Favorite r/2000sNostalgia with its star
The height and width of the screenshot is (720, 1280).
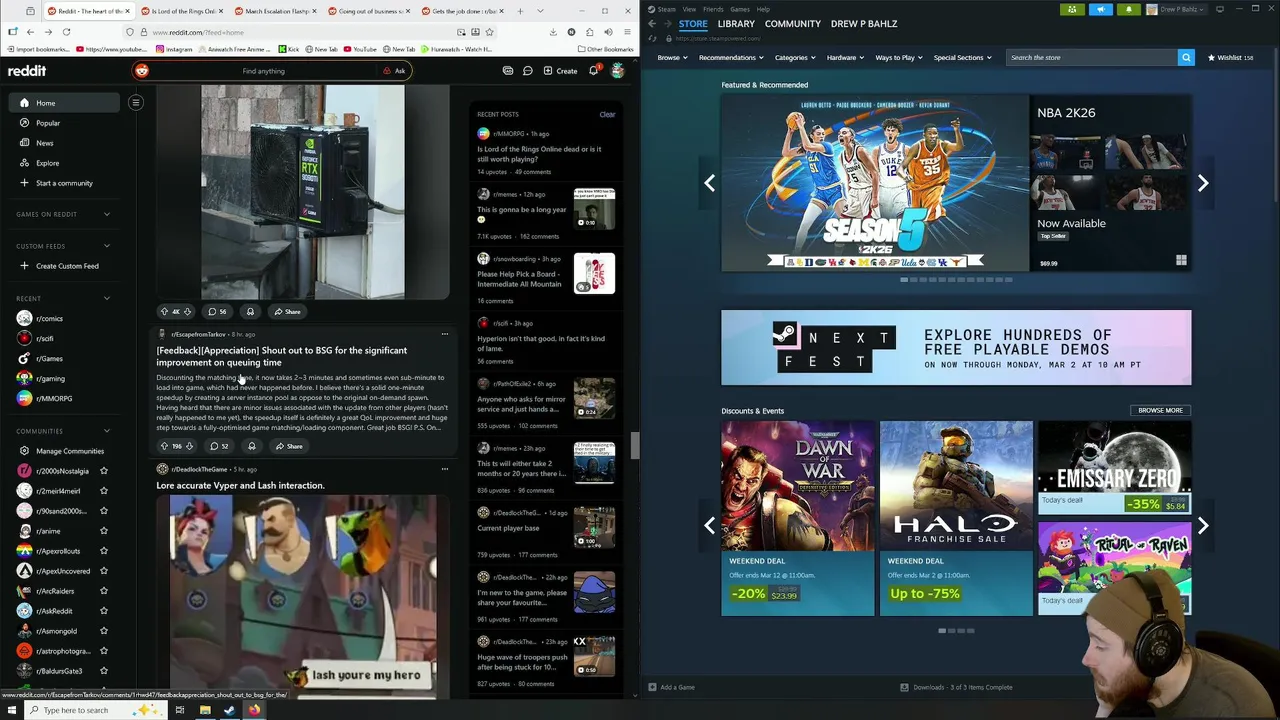pos(104,471)
